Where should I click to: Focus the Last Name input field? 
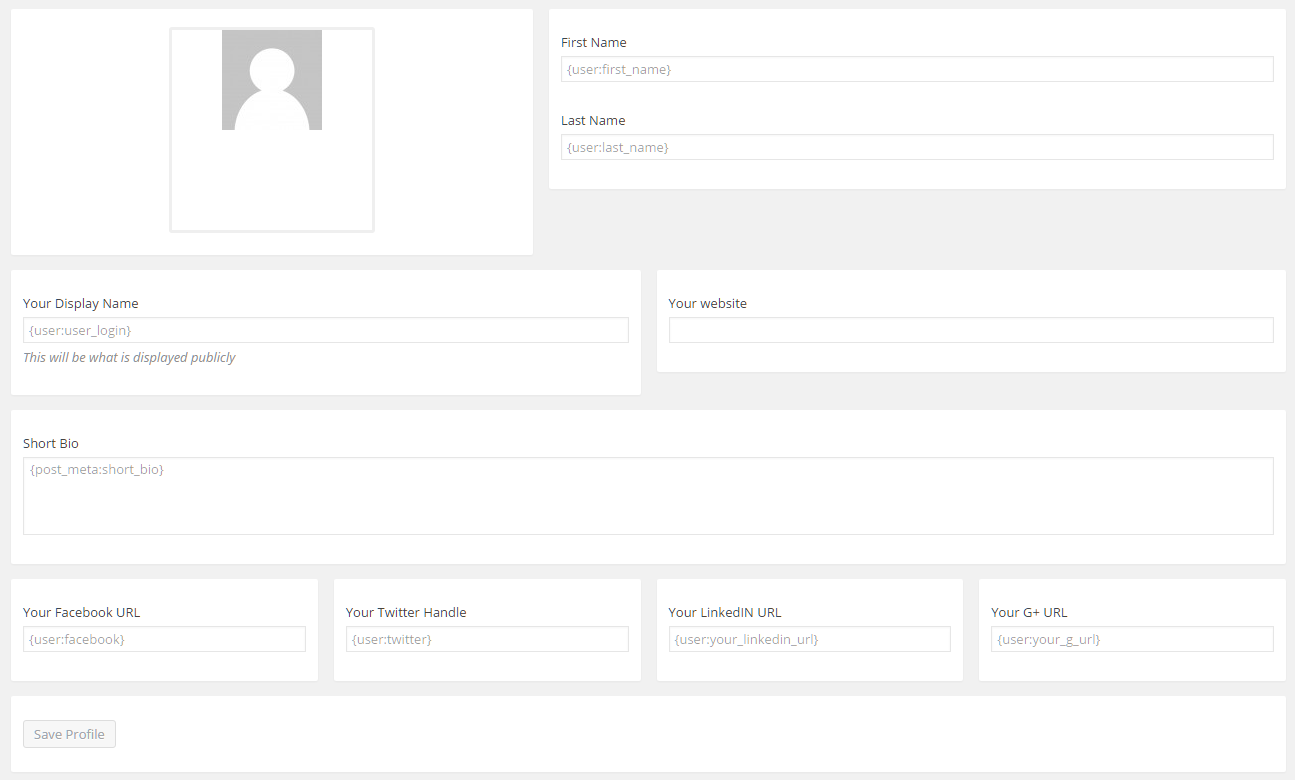coord(917,147)
